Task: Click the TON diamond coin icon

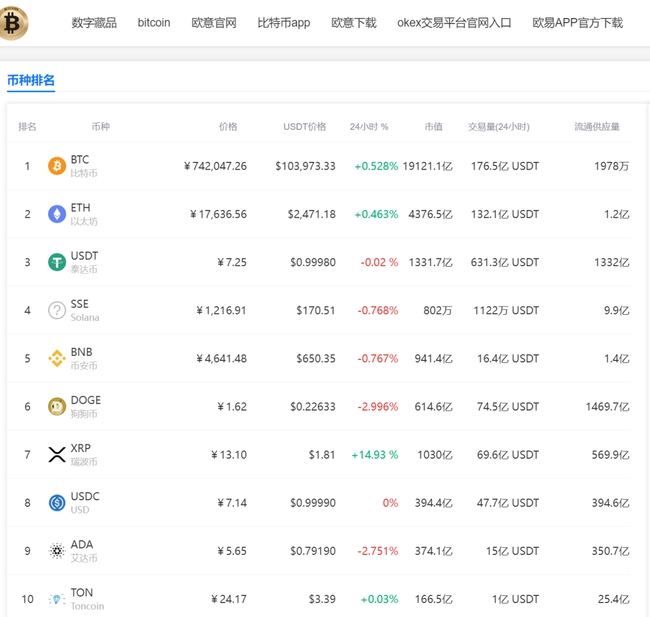Action: (x=57, y=599)
